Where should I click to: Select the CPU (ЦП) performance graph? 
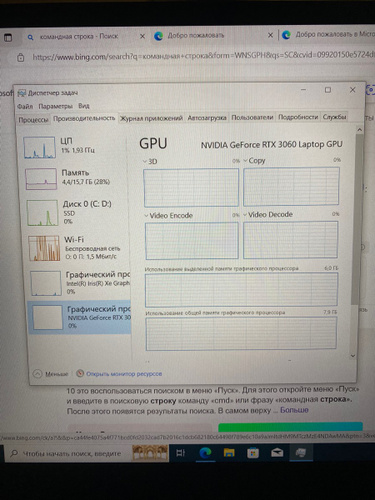(75, 147)
